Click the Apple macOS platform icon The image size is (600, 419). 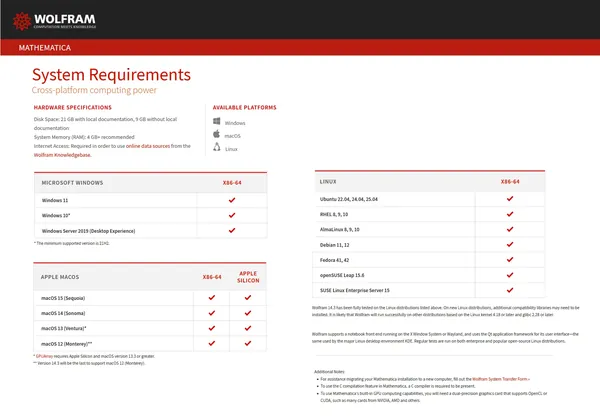coord(217,134)
